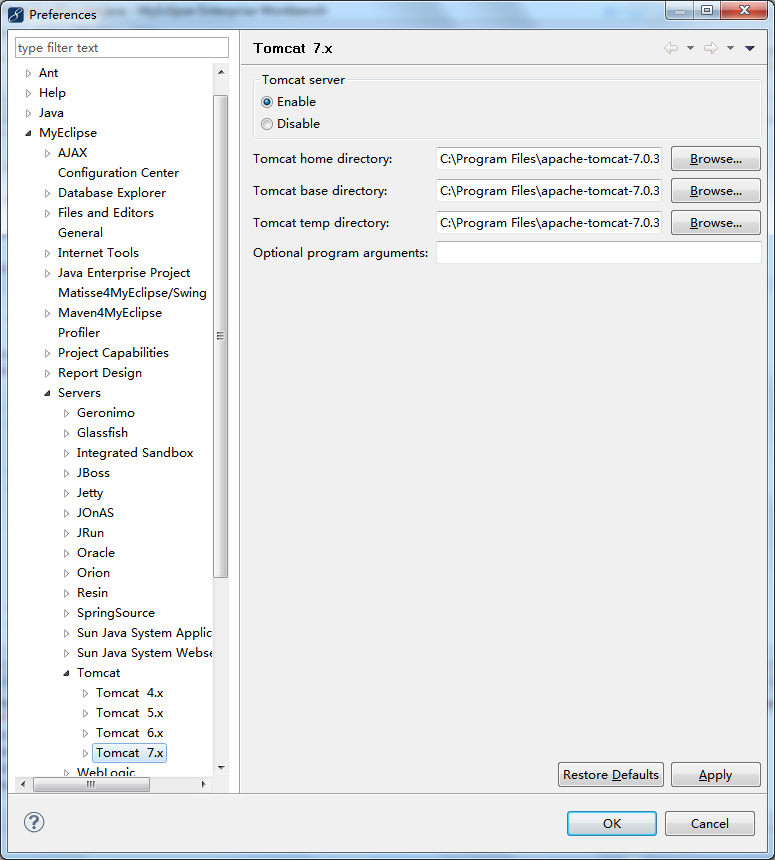Screen dimensions: 775x860
Task: Expand the Files and Editors node
Action: click(x=47, y=213)
